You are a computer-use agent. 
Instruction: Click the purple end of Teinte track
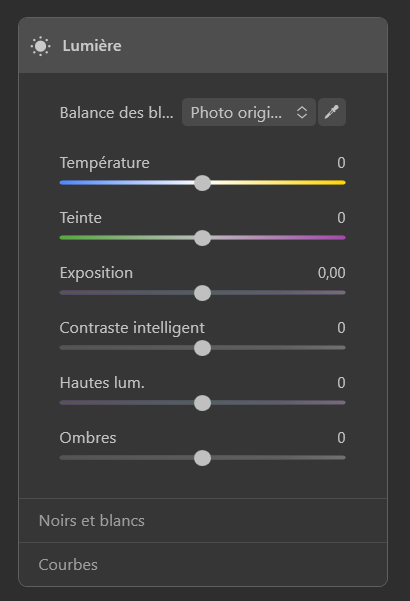coord(337,238)
